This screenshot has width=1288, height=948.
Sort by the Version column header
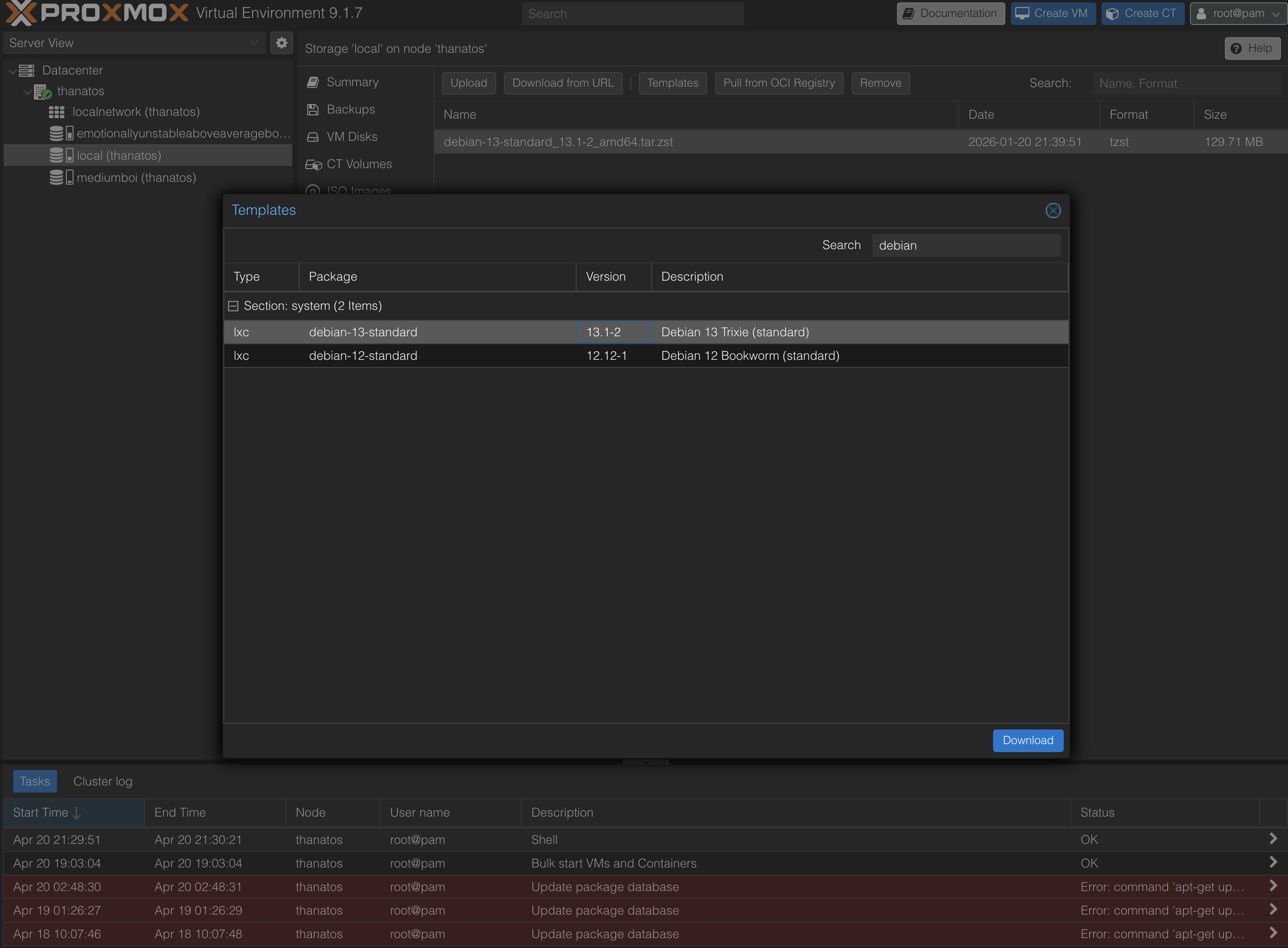point(613,276)
